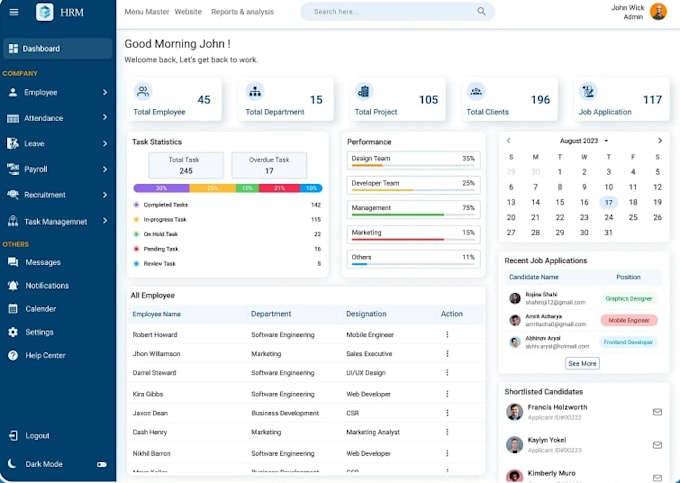Click the Job Application card icon
680x483 pixels.
[x=588, y=91]
